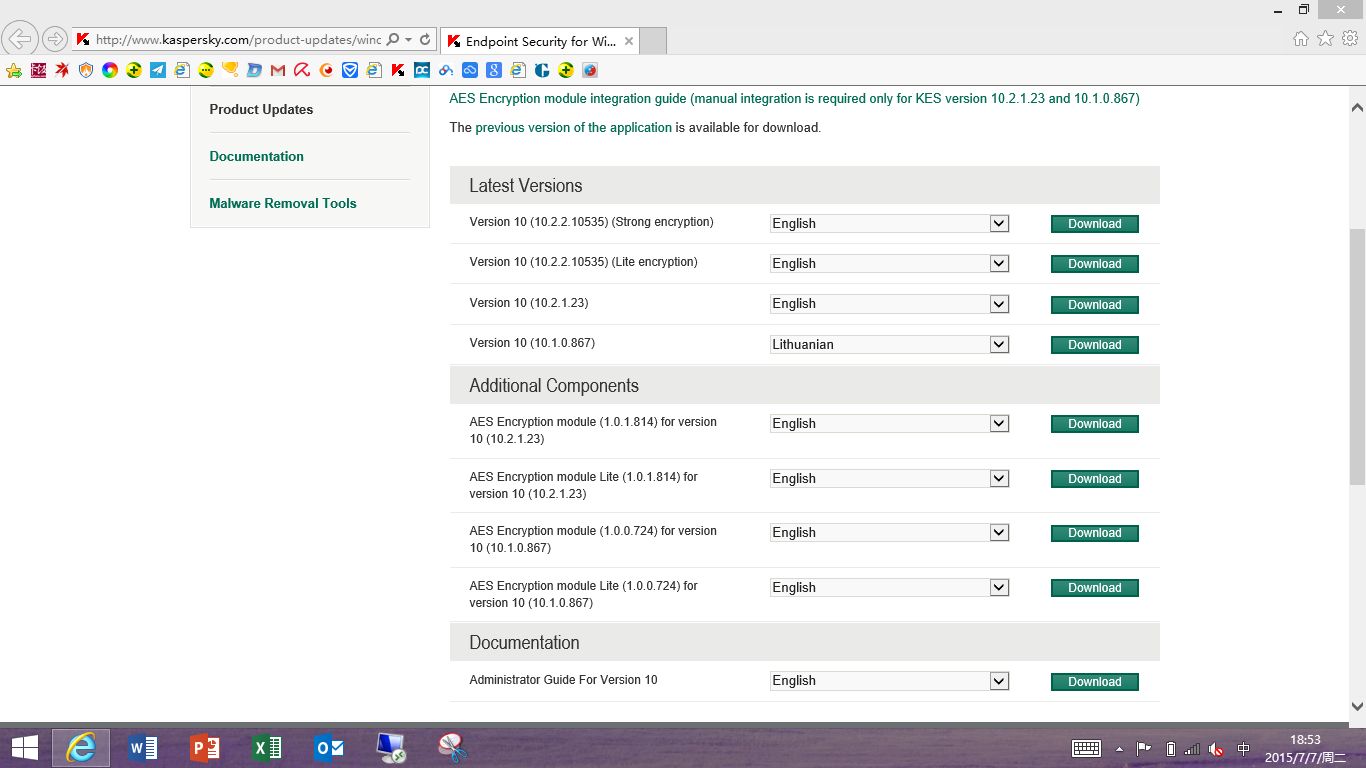The image size is (1366, 768).
Task: Open the blue D bookmark icon
Action: point(254,70)
